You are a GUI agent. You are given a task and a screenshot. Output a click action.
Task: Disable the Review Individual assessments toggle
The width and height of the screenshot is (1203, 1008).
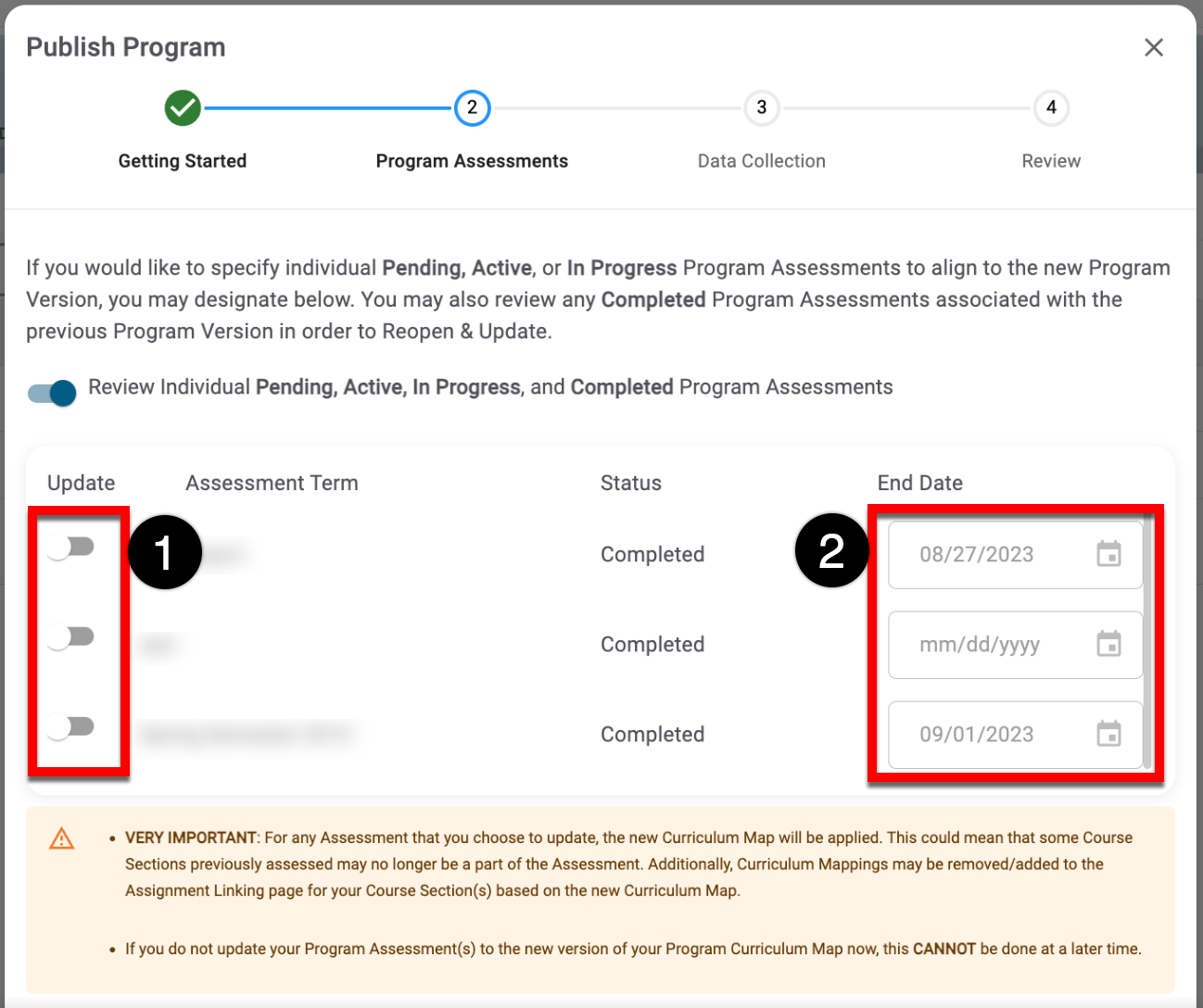pos(53,394)
